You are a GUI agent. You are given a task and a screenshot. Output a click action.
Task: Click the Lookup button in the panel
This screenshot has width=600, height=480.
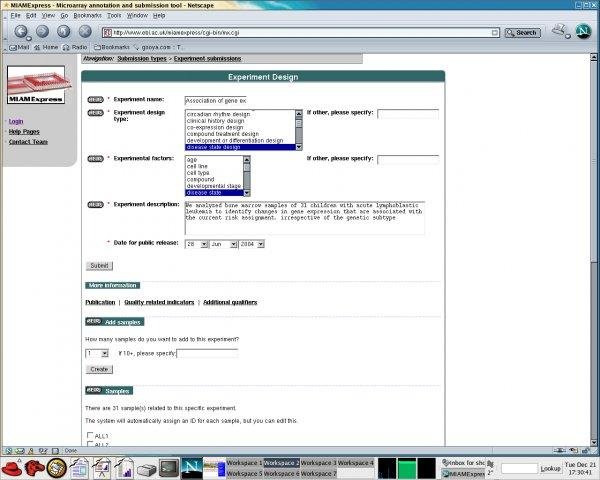[x=550, y=469]
